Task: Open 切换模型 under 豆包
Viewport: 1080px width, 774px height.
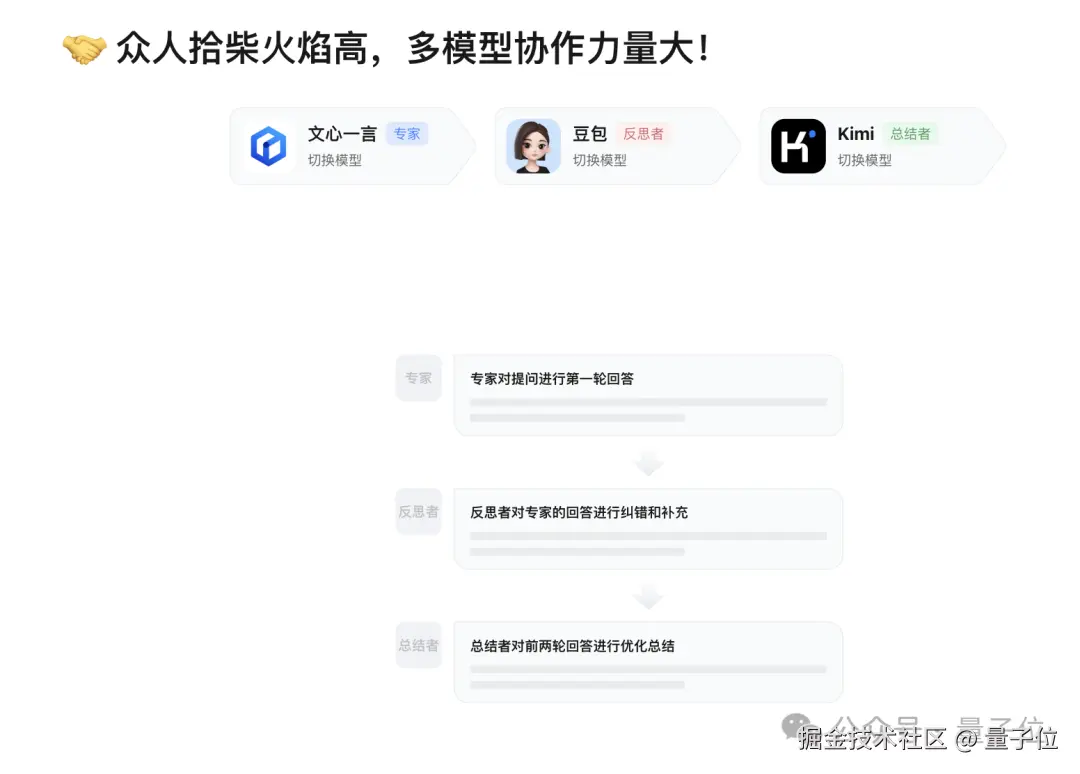Action: [599, 160]
